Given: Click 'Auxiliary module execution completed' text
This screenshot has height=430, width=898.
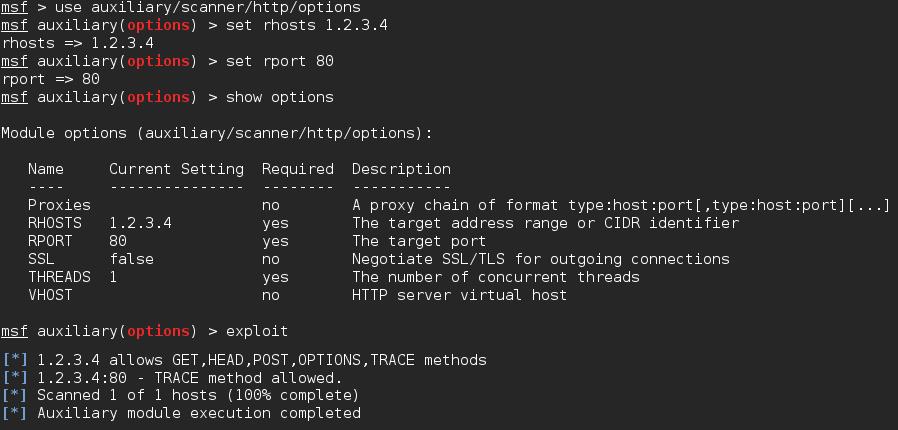Looking at the screenshot, I should point(199,413).
